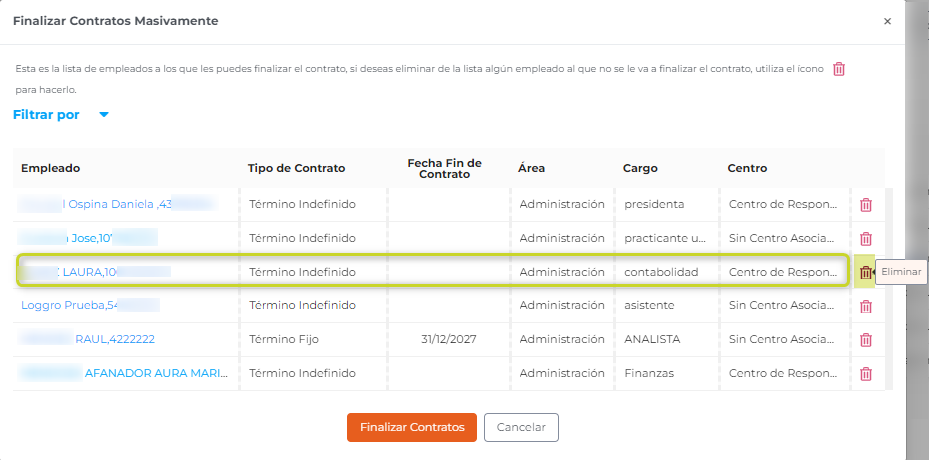This screenshot has width=929, height=460.
Task: Remove LAURA from the list with trash icon
Action: [x=866, y=272]
